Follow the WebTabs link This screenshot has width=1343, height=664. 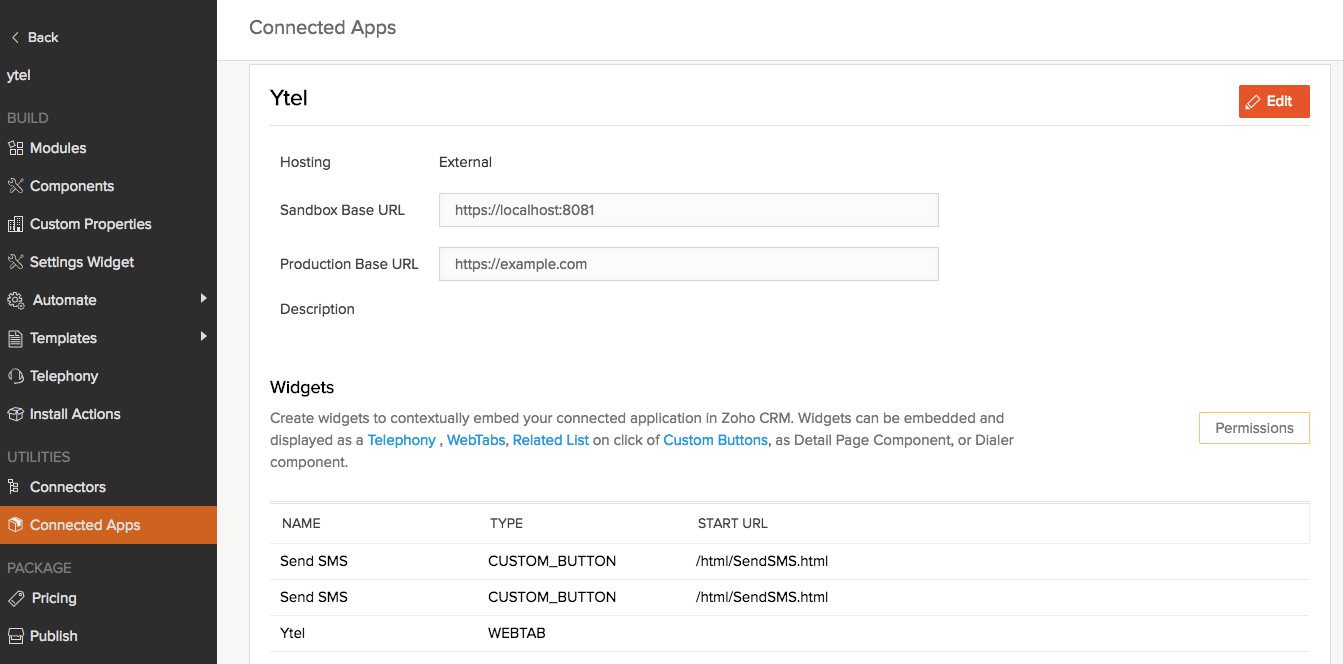476,440
